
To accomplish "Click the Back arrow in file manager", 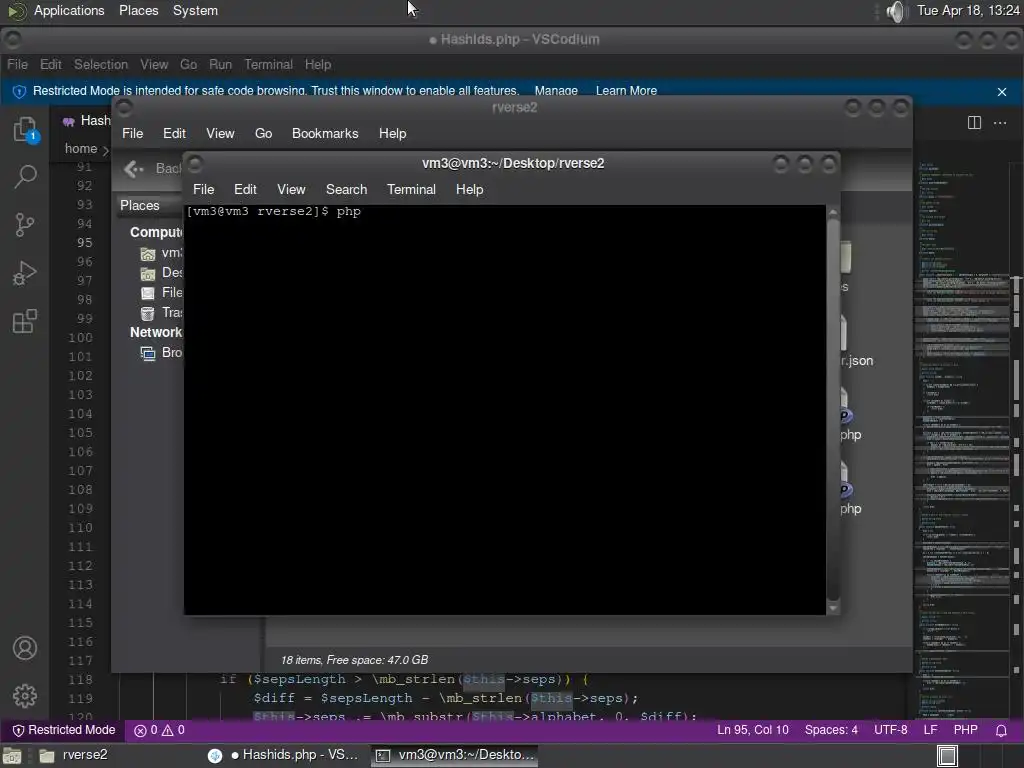I will tap(133, 169).
